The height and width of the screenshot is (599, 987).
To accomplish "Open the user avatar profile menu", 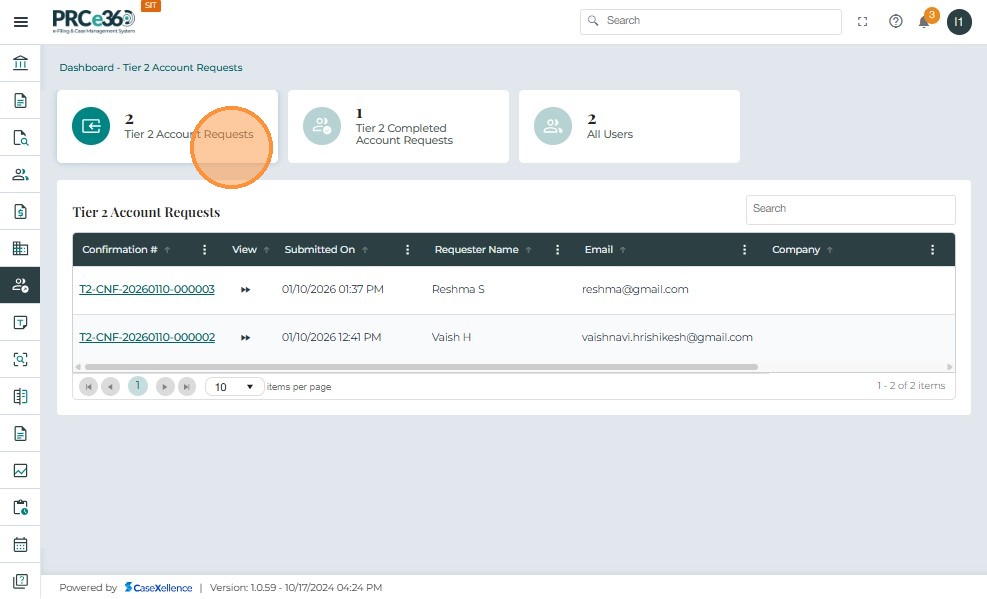I will point(959,22).
